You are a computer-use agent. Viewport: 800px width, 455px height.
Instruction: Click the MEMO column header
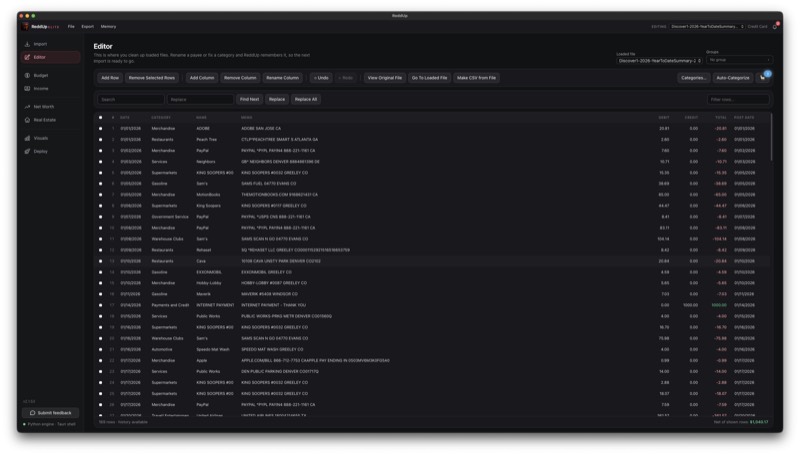click(246, 118)
